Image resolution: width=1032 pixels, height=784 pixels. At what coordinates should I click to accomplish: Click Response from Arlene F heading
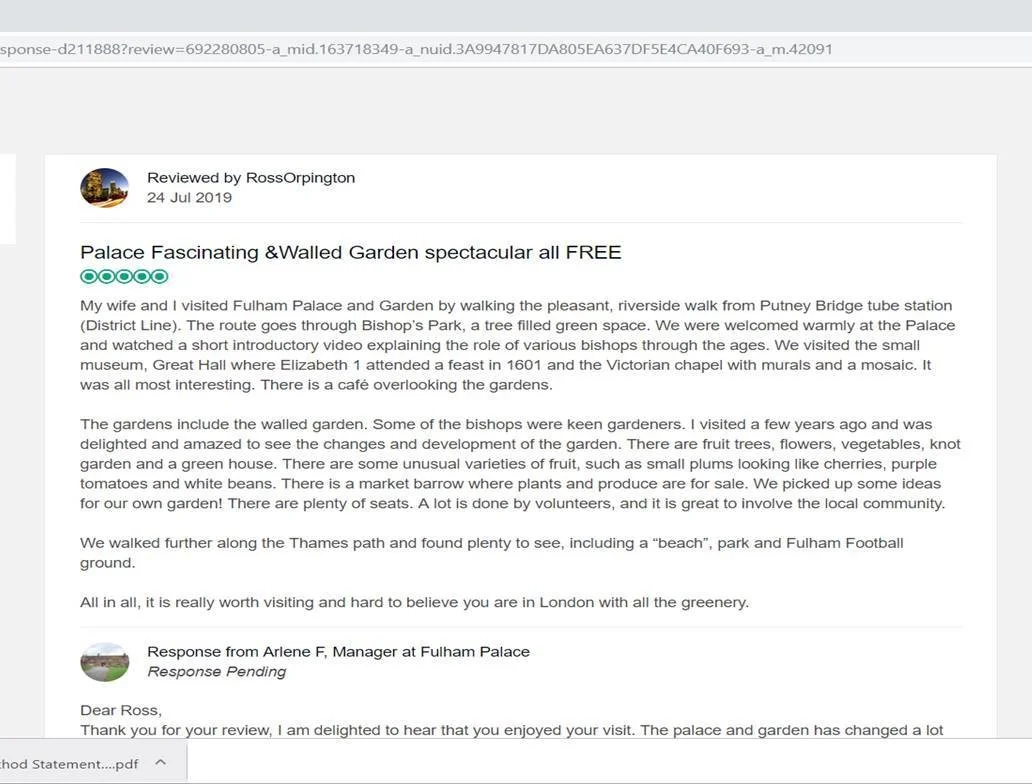tap(338, 652)
